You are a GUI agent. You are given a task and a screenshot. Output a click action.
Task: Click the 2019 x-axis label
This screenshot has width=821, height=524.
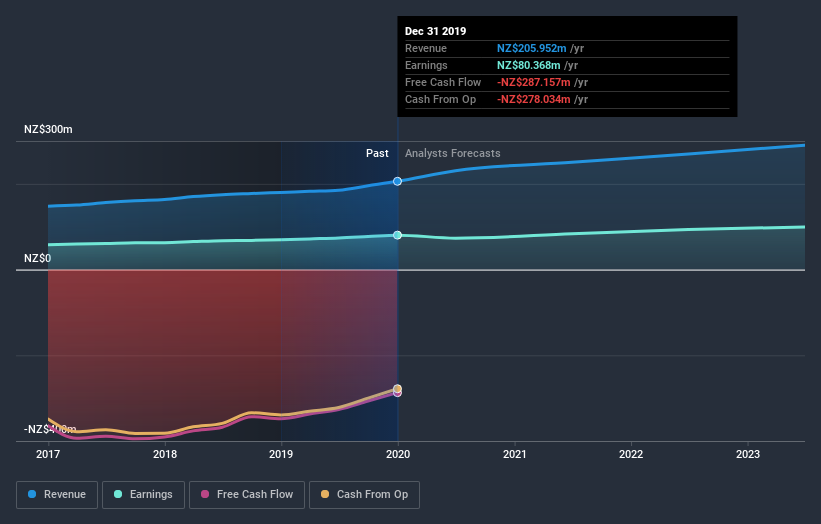click(281, 454)
